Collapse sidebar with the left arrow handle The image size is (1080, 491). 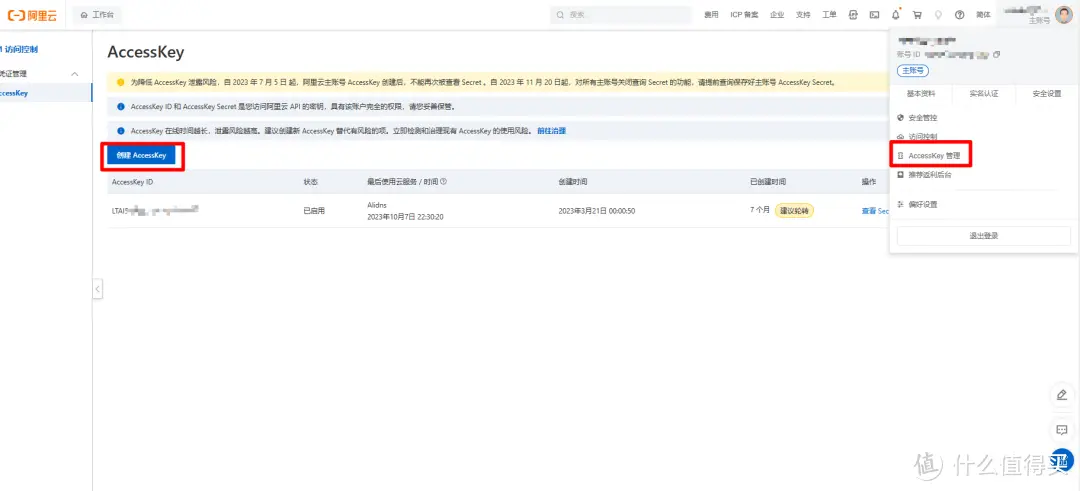(x=98, y=289)
